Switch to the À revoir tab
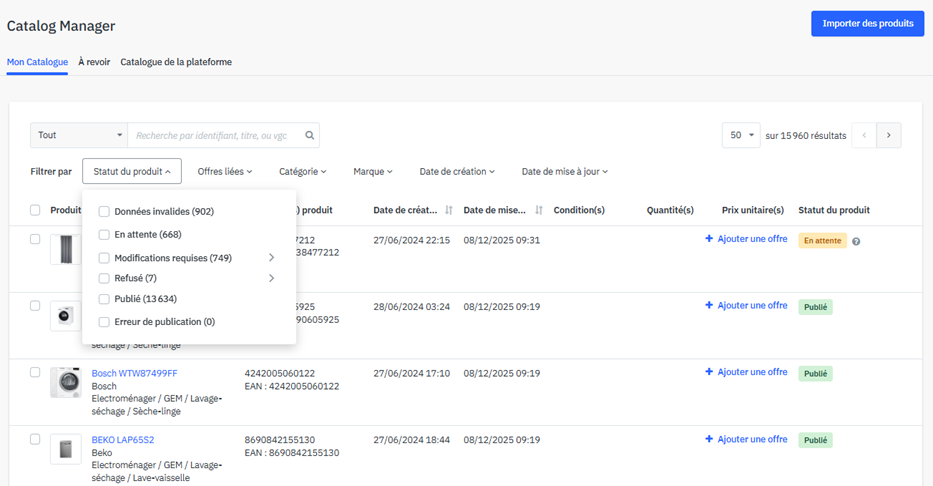The image size is (933, 486). click(94, 62)
